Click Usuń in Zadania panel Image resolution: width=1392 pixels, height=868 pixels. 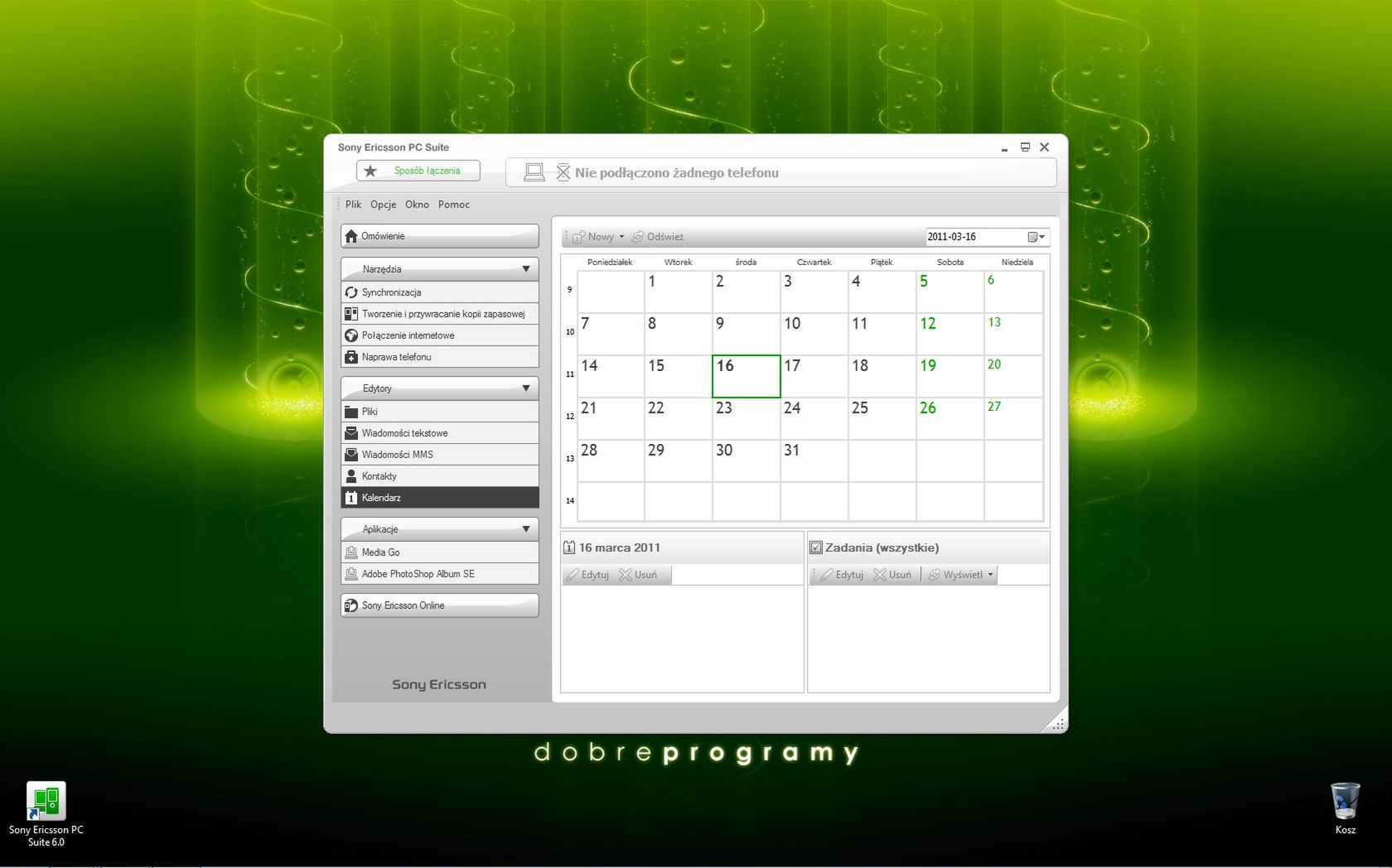click(x=892, y=575)
